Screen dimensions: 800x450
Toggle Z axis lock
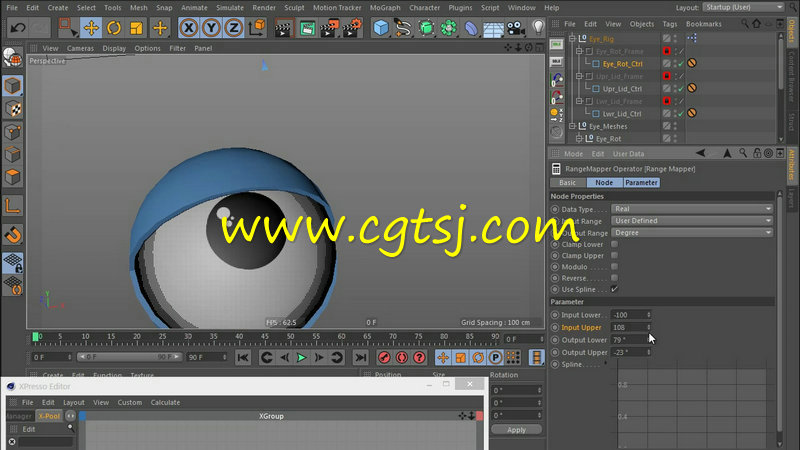pos(234,28)
